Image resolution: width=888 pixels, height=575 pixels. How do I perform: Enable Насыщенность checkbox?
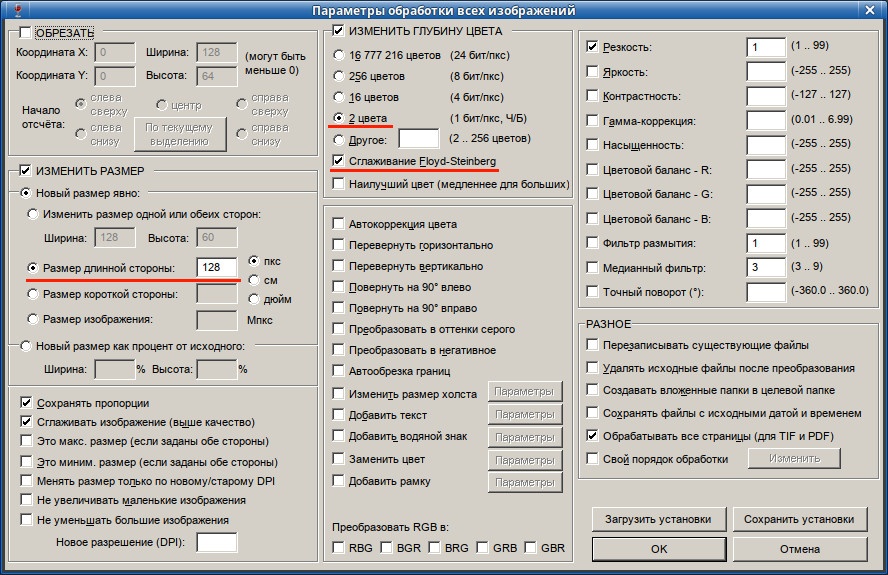point(592,144)
